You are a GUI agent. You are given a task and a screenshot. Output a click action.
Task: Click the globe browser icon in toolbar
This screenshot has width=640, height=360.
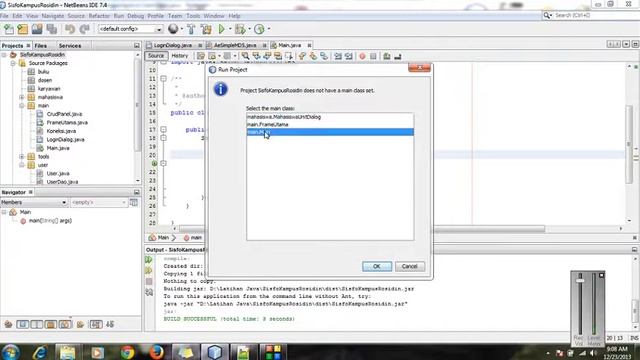pyautogui.click(x=173, y=29)
